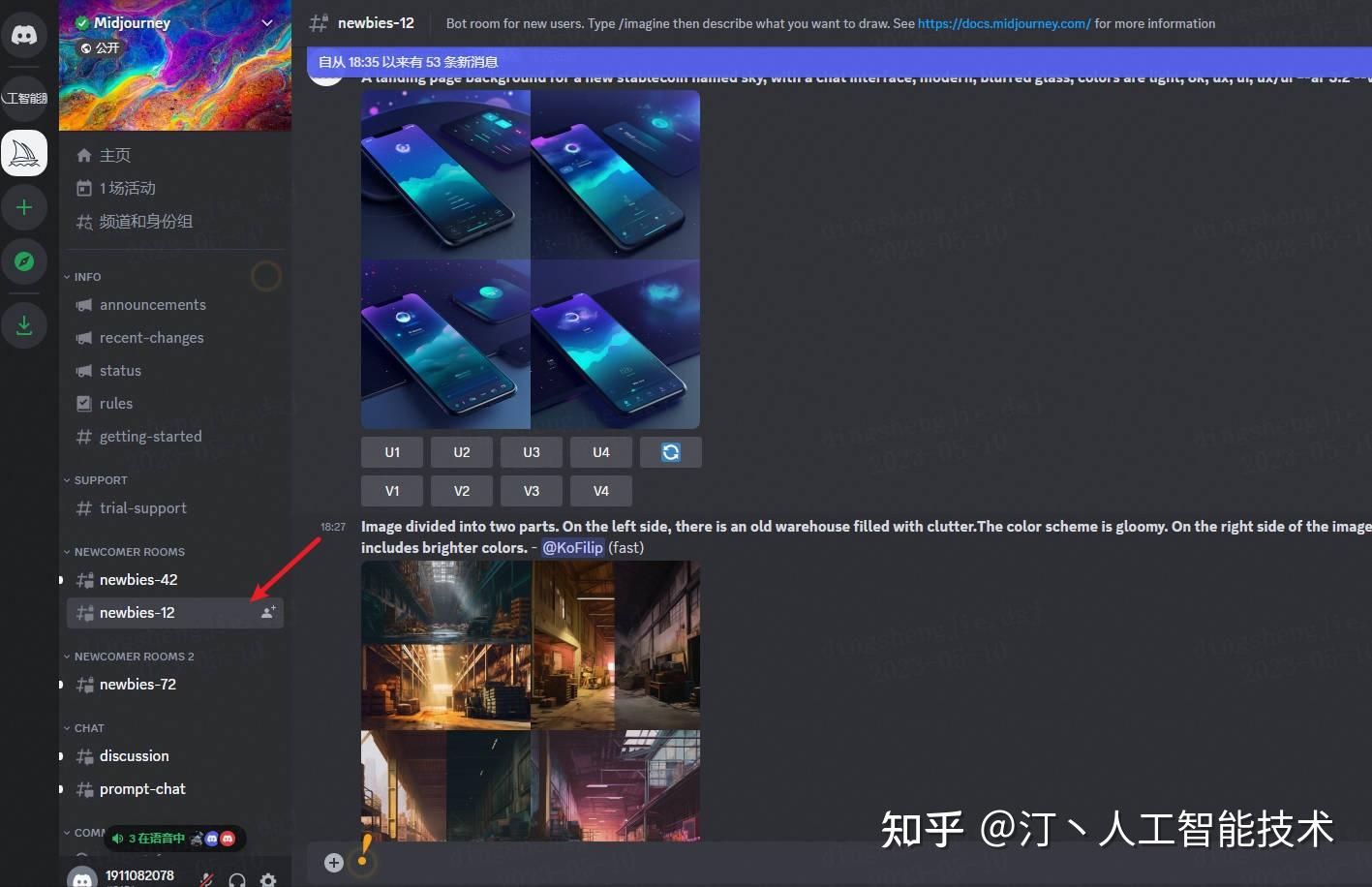The width and height of the screenshot is (1372, 887).
Task: Open the Midjourney server dropdown menu
Action: (268, 22)
